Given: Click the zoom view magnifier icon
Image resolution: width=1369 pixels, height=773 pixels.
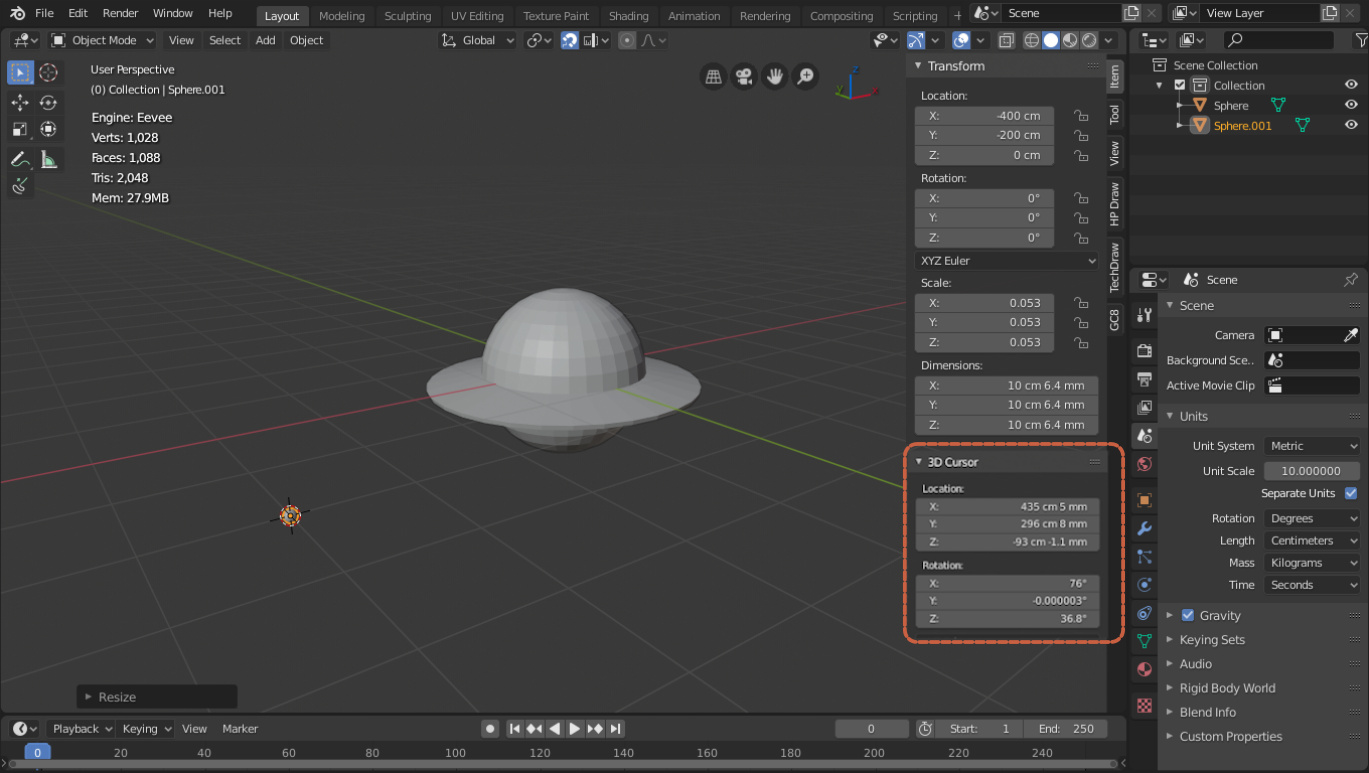Looking at the screenshot, I should click(x=806, y=77).
